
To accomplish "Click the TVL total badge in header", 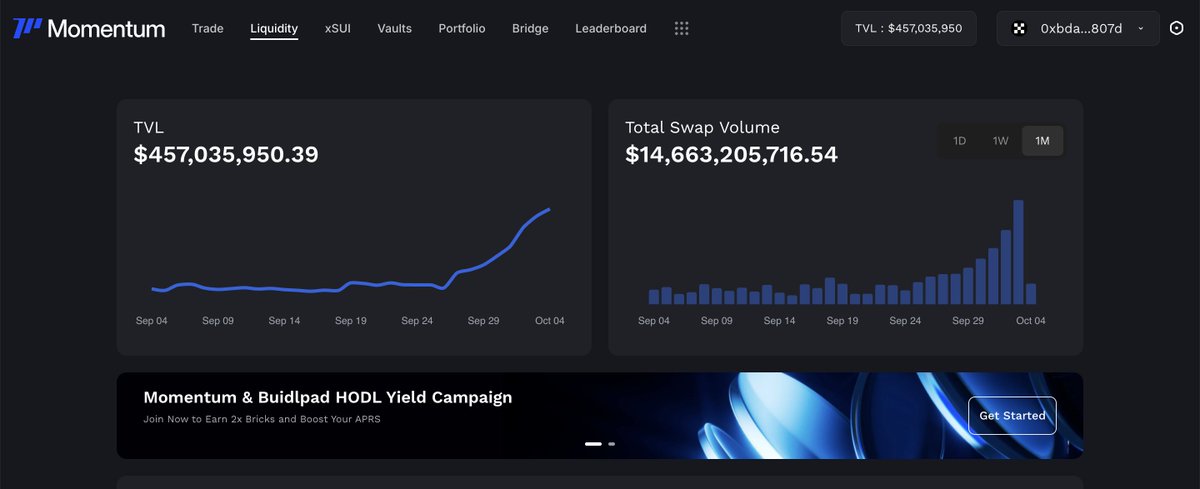I will point(909,29).
